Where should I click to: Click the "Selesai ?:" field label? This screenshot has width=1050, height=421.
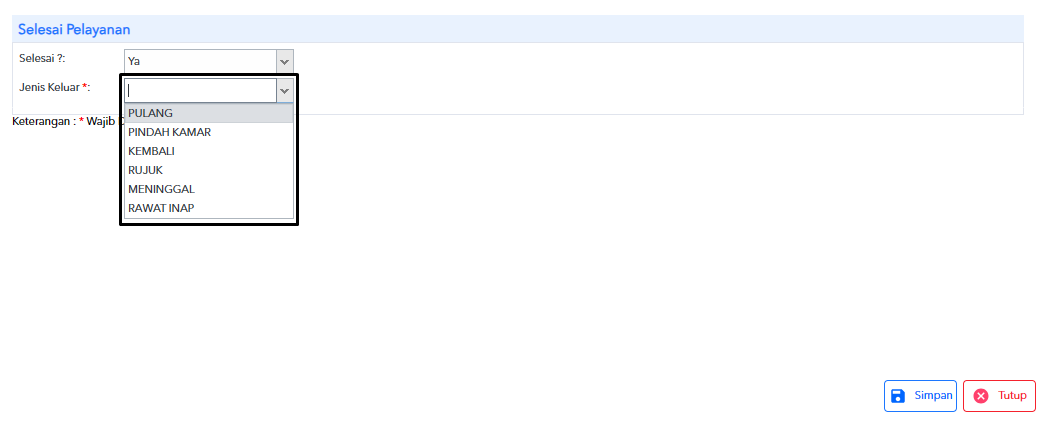coord(42,58)
